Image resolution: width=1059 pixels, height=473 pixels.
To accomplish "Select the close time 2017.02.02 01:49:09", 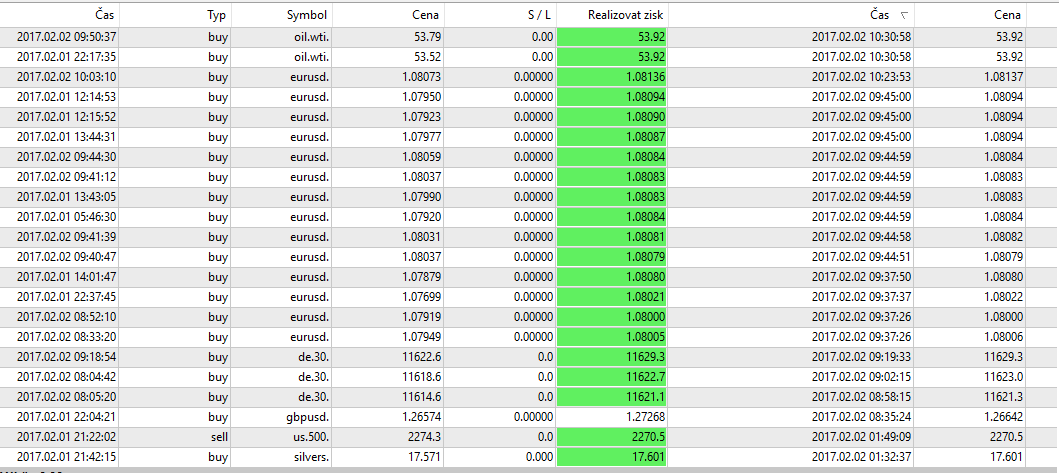I will coord(862,437).
